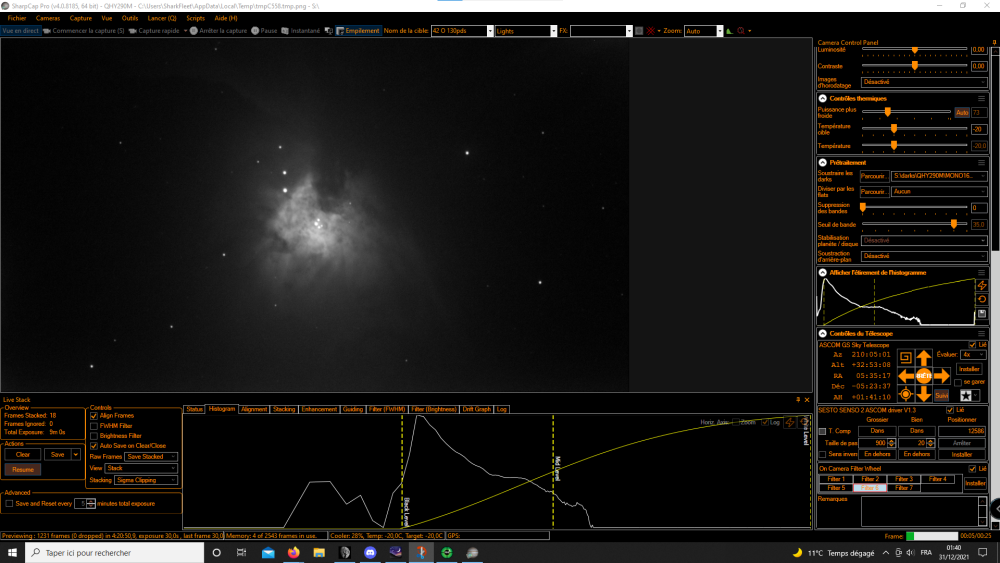Image resolution: width=1000 pixels, height=563 pixels.
Task: Click the spiral search icon in telescope controls
Action: pos(905,358)
